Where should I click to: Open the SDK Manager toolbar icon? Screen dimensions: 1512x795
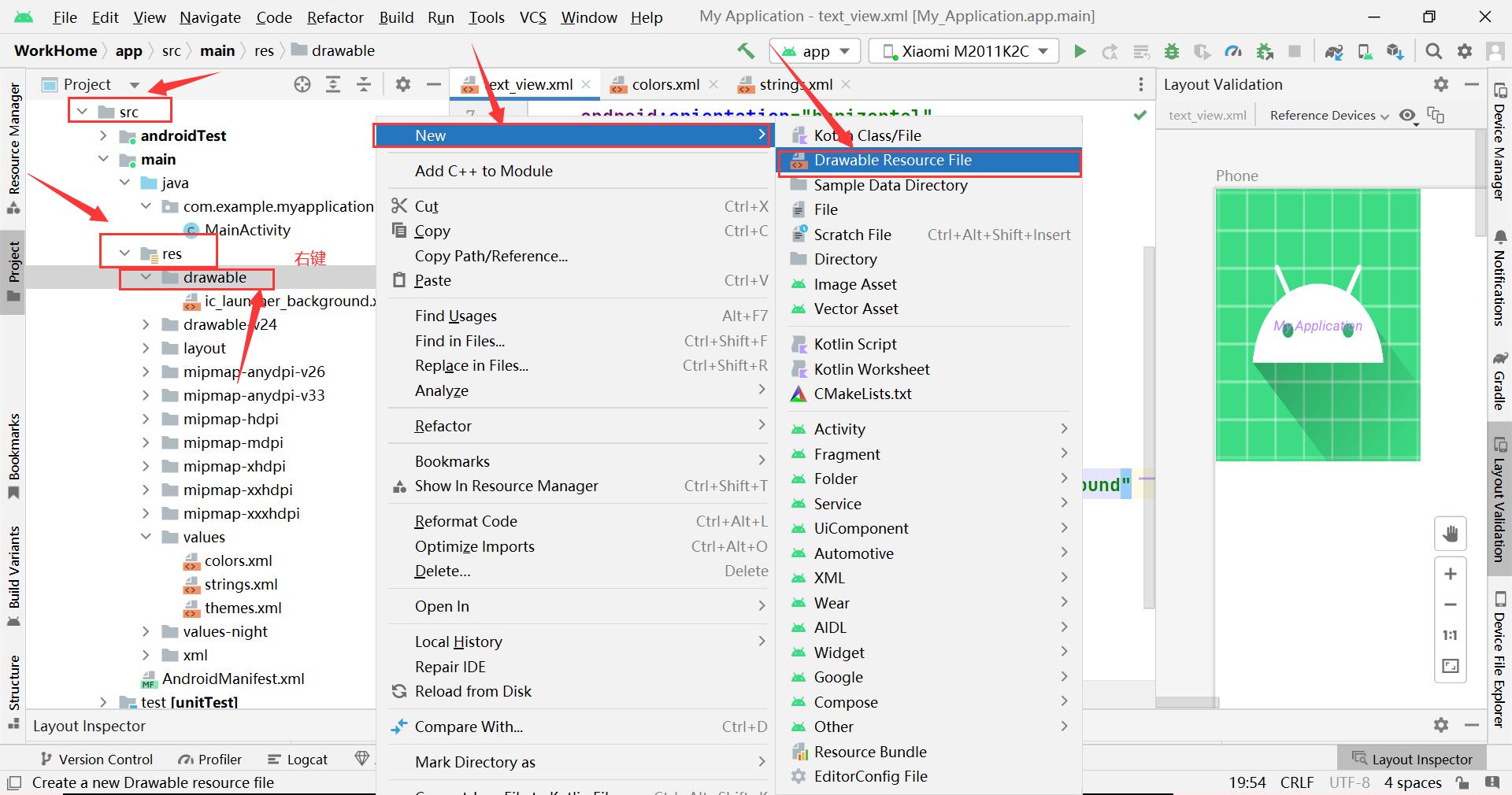tap(1395, 51)
